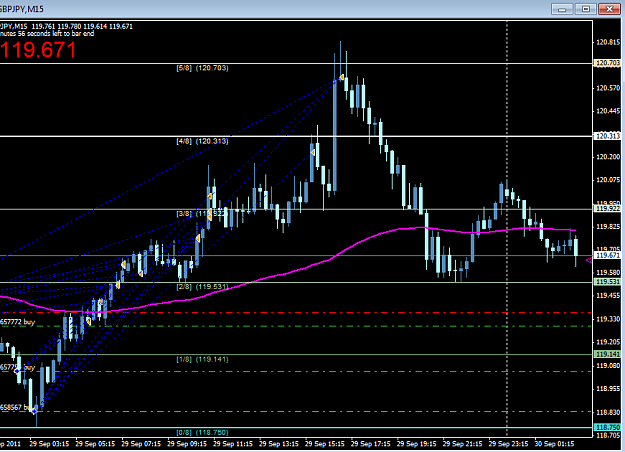The width and height of the screenshot is (625, 452).
Task: Click the highlighted 120.313 price tag on axis
Action: (x=607, y=136)
